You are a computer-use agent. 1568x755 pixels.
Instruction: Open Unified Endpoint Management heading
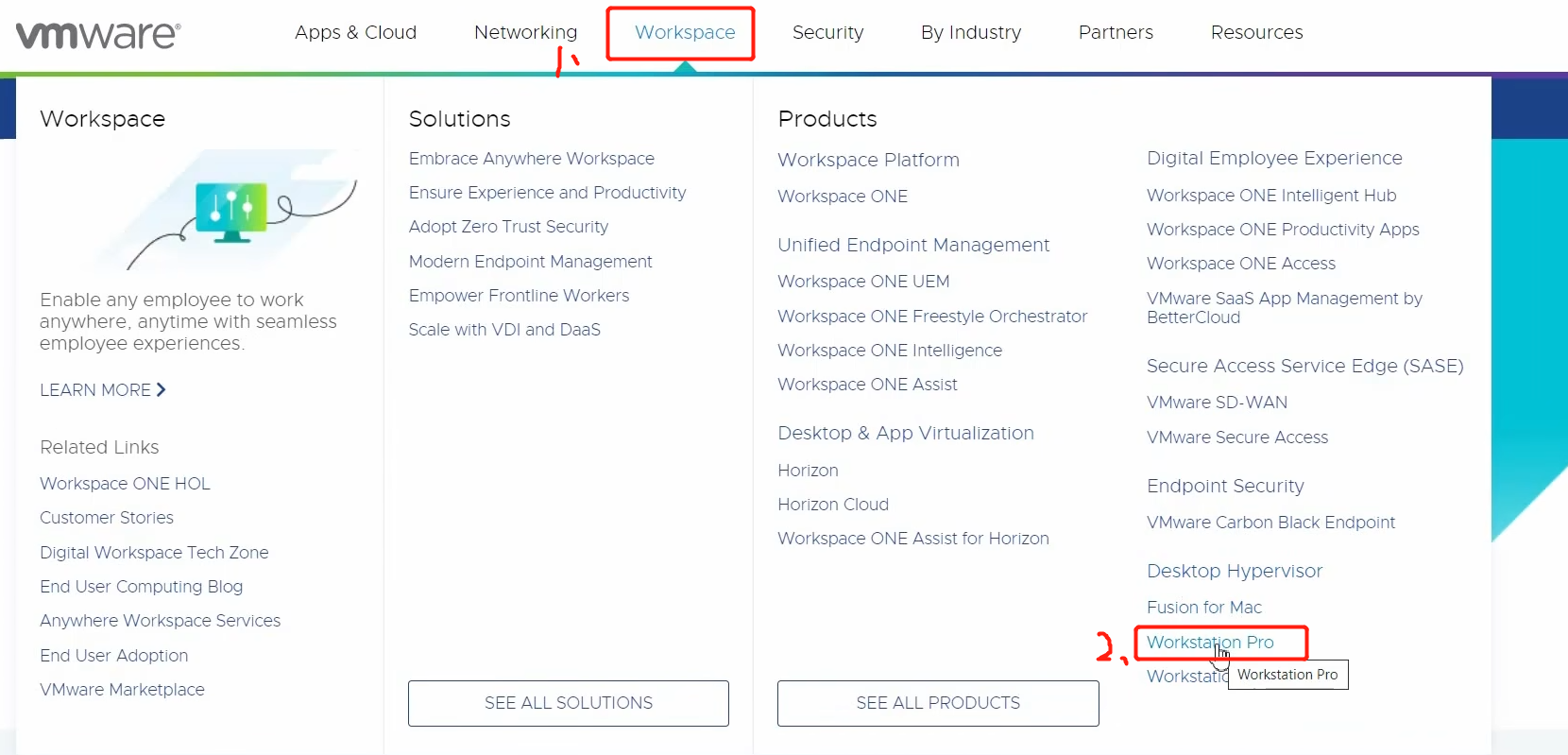(913, 245)
